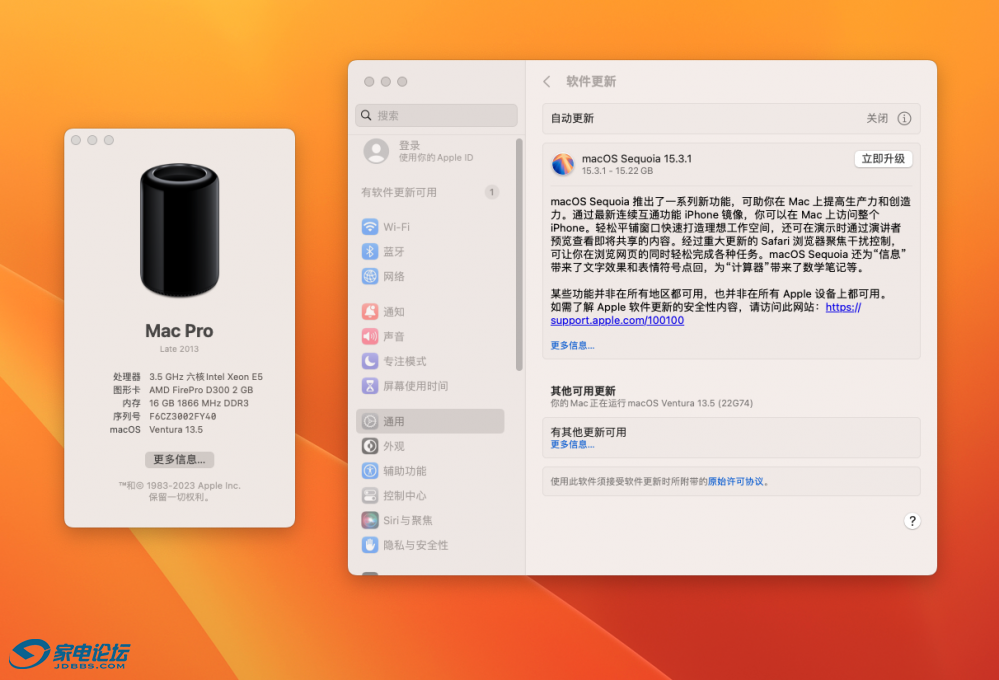Close the System Settings window
Viewport: 999px width, 680px height.
coord(369,82)
